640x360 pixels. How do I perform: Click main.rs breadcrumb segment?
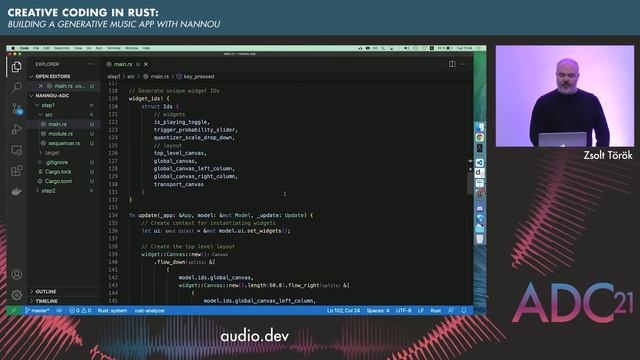159,76
